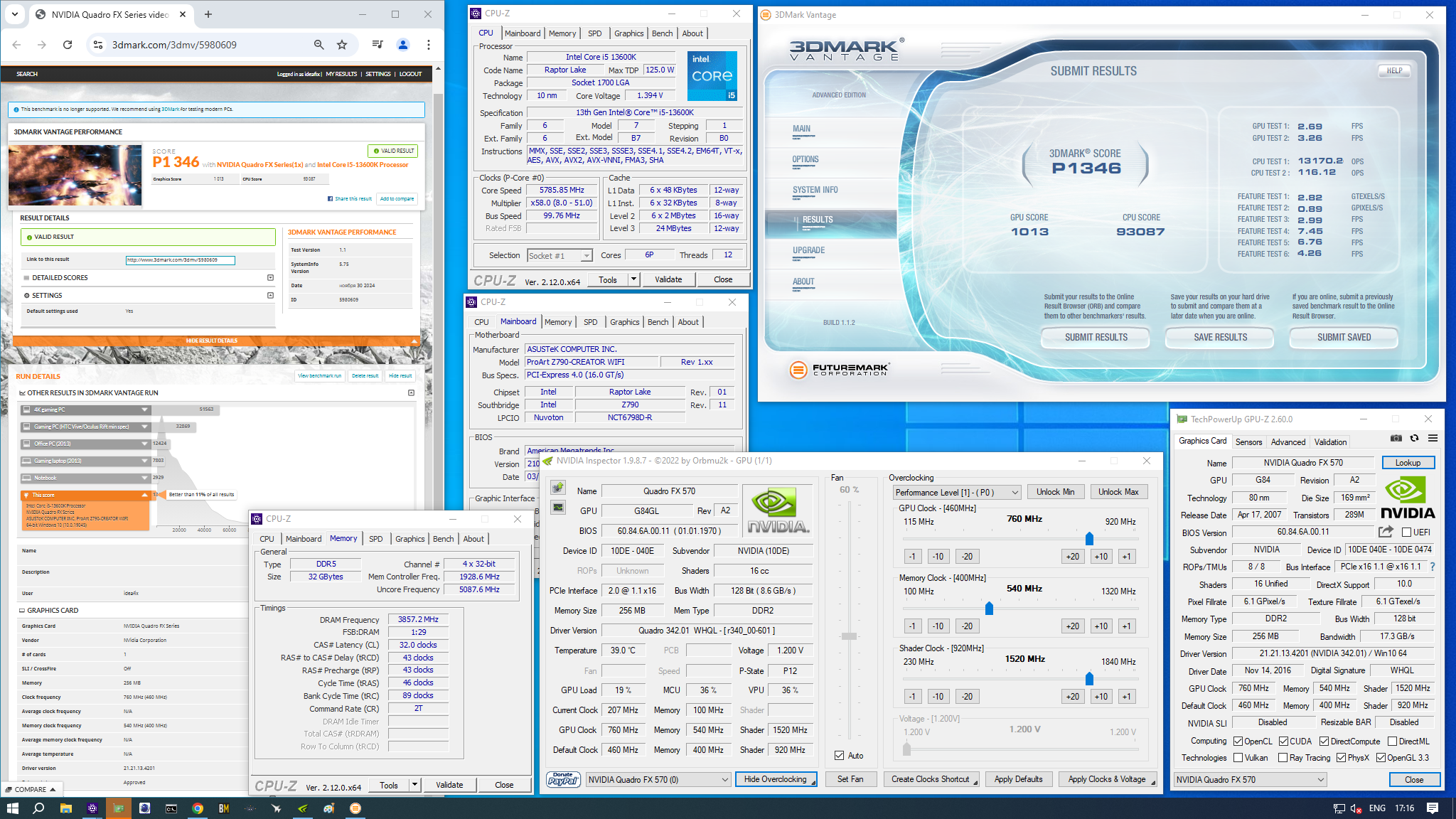Open the SPD tab in the CPU-Z Memory window
This screenshot has width=1456, height=819.
click(x=376, y=539)
